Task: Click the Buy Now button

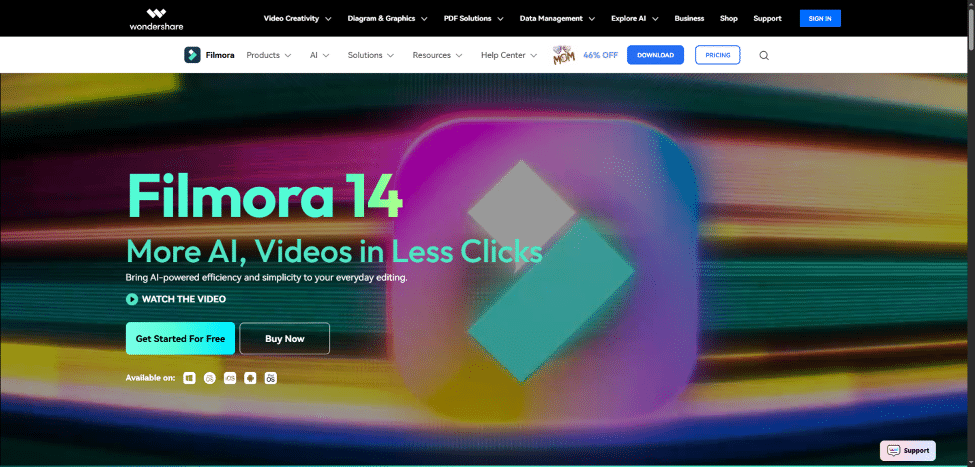Action: pyautogui.click(x=285, y=338)
